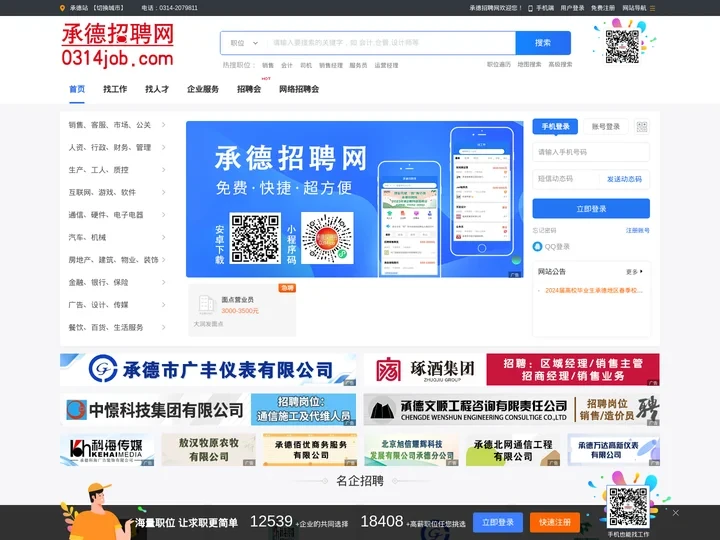Click 忘记密码 link
This screenshot has width=720, height=540.
pos(545,231)
